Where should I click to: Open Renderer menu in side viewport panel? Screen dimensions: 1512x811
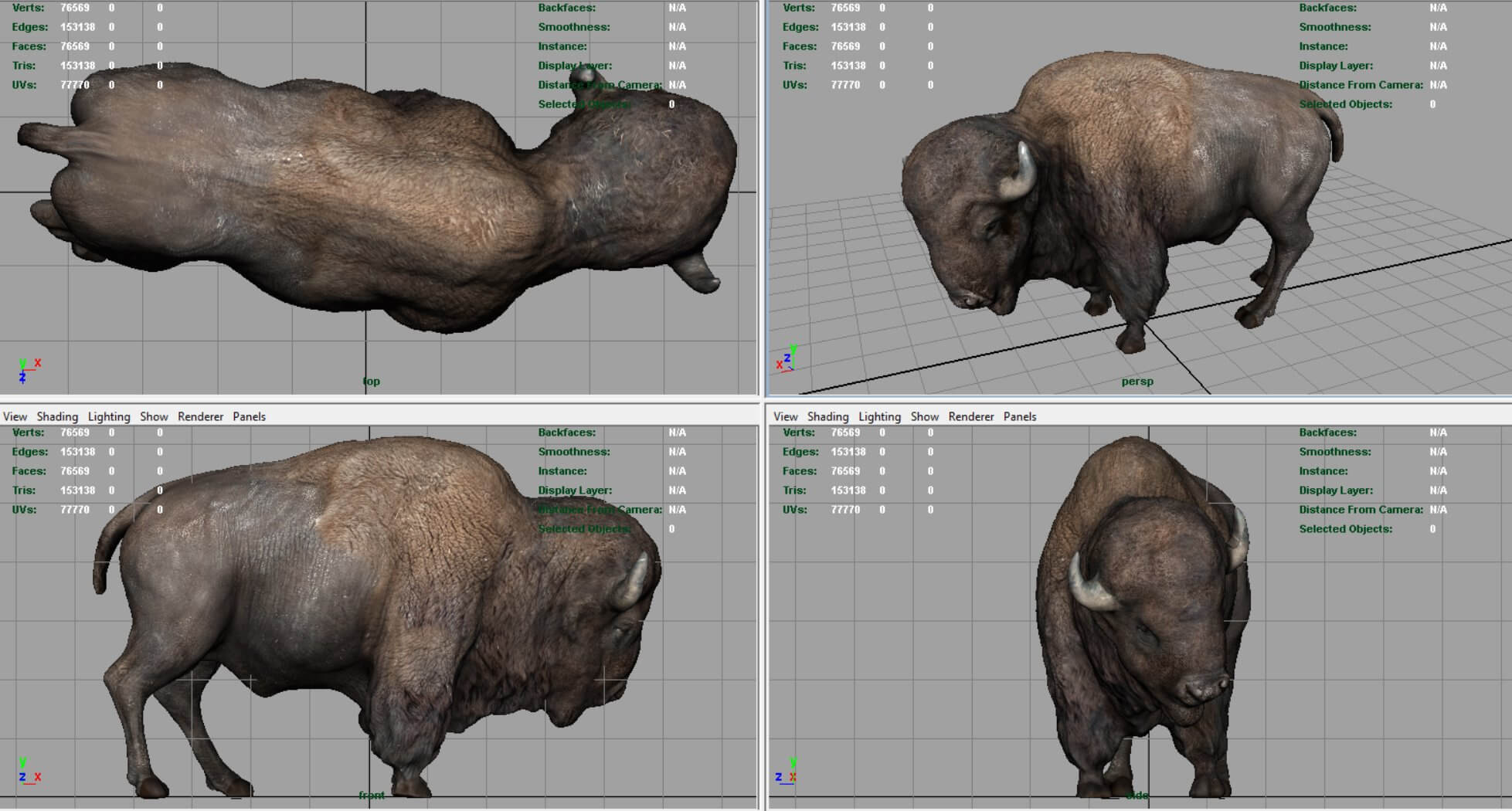click(971, 416)
